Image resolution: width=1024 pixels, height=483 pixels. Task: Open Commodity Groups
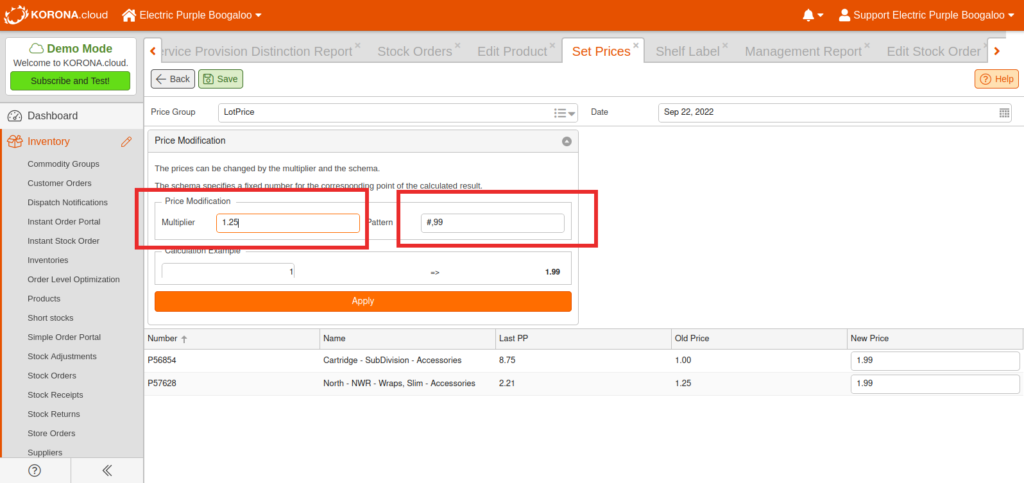[x=63, y=164]
